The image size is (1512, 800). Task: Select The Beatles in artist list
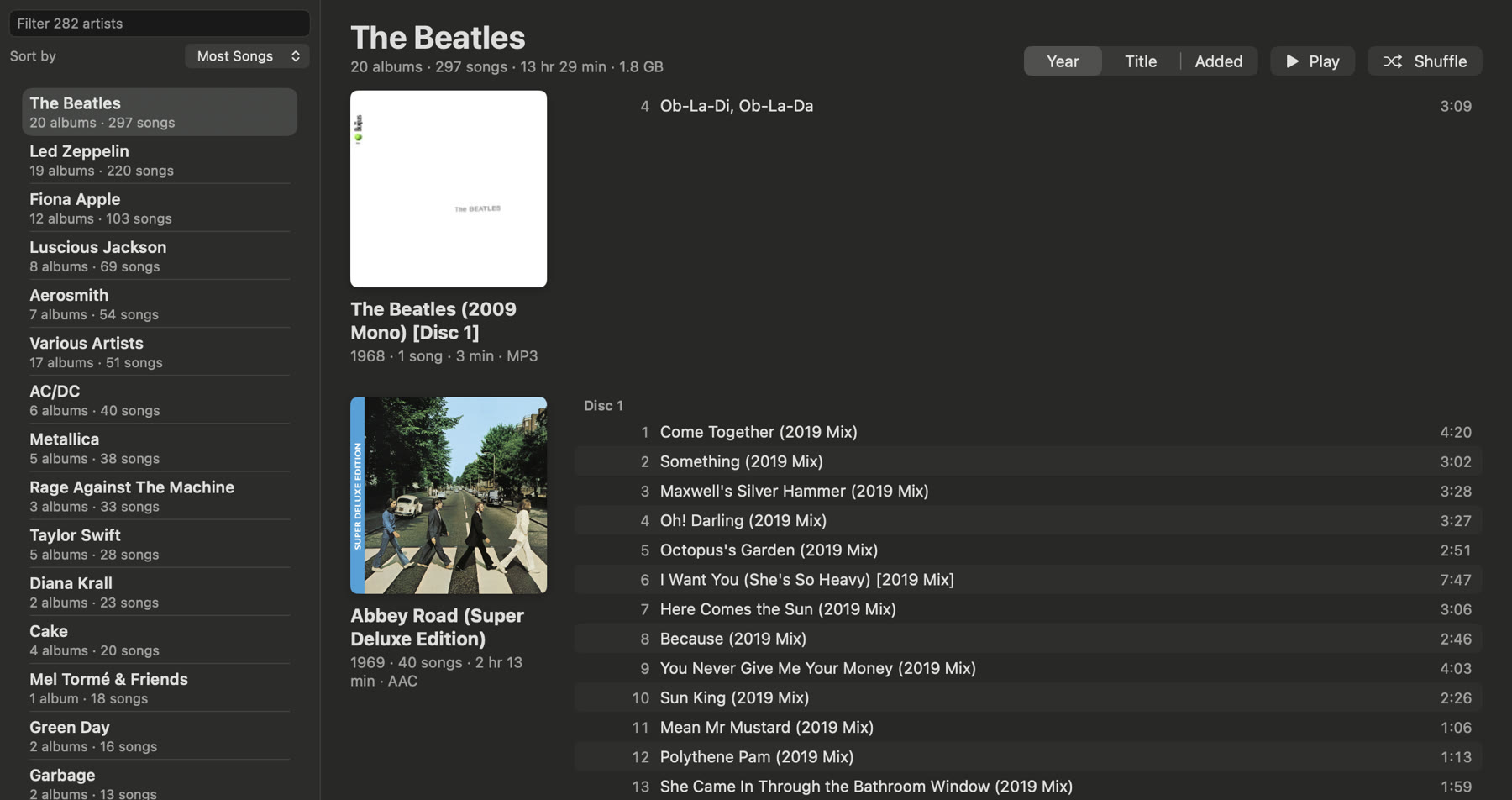pyautogui.click(x=160, y=112)
